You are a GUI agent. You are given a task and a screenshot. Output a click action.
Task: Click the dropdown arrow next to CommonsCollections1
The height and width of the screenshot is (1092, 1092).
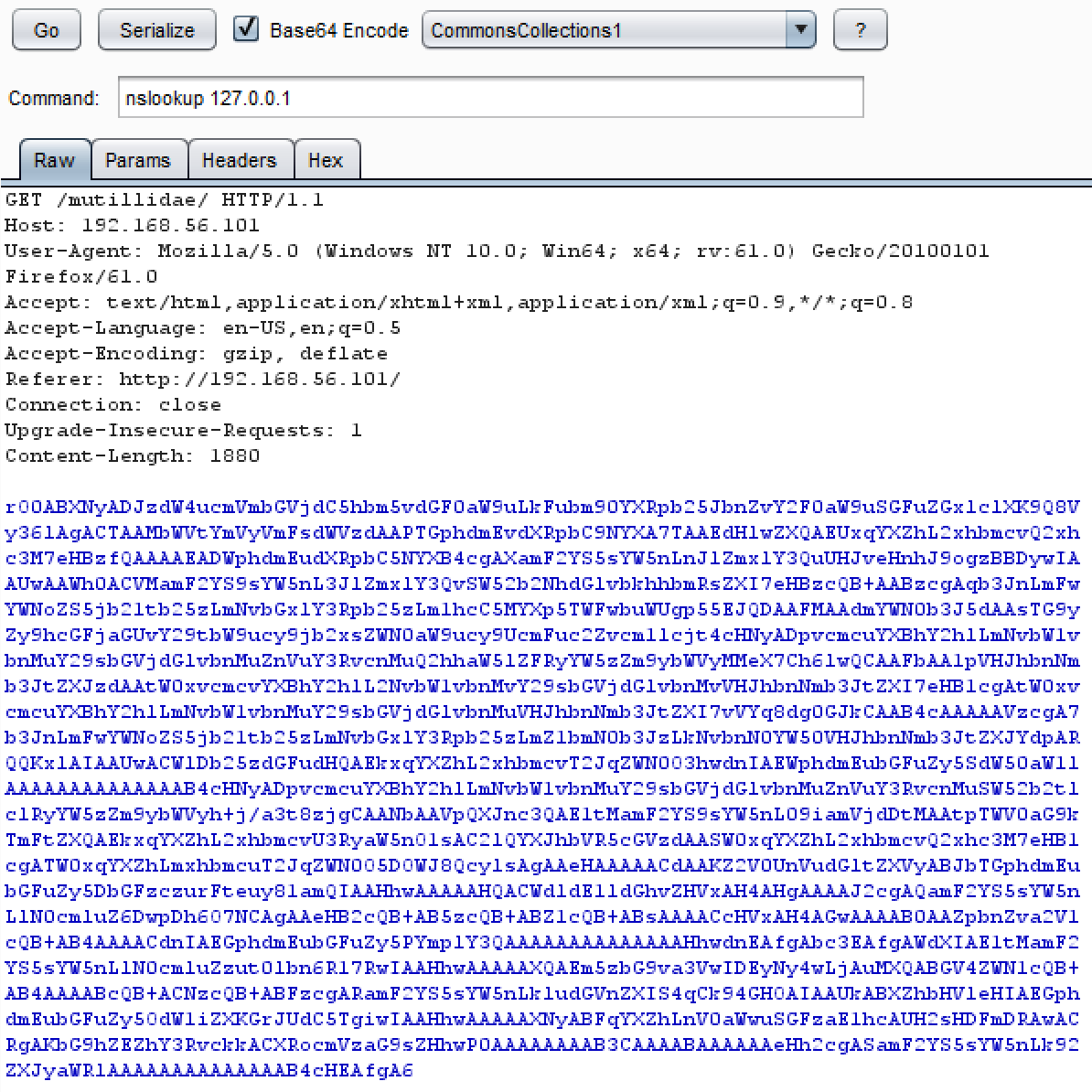click(801, 30)
